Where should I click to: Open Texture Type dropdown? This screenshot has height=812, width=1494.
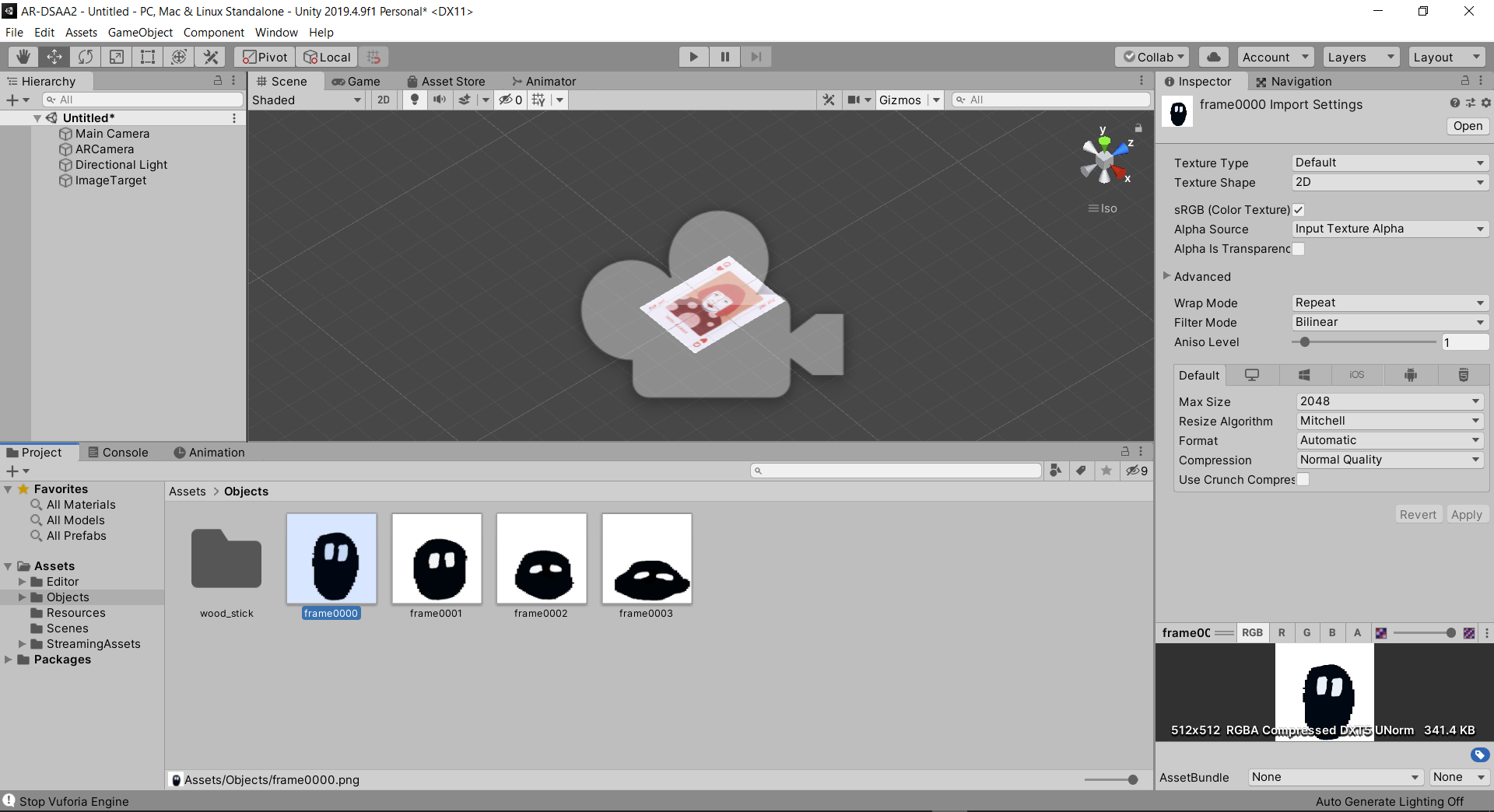(x=1390, y=163)
